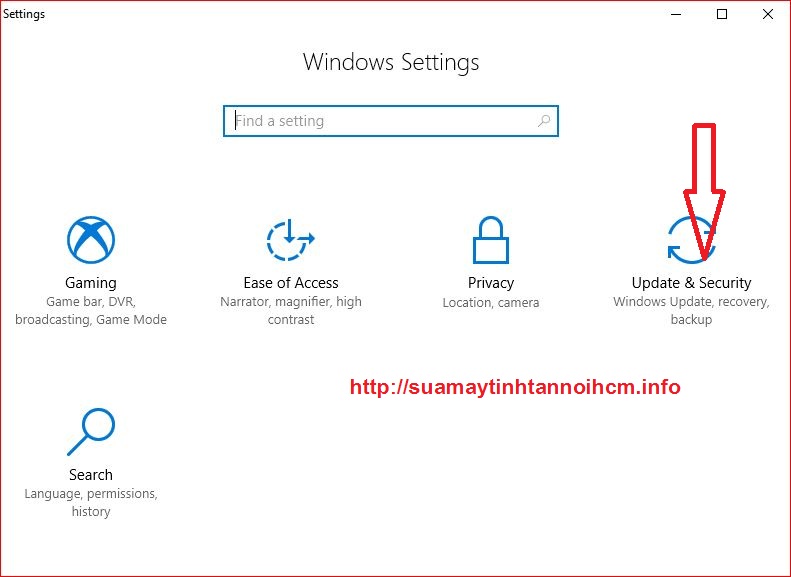Click 'Narrator, magnifier, high contrast' description
This screenshot has width=791, height=577.
(291, 311)
